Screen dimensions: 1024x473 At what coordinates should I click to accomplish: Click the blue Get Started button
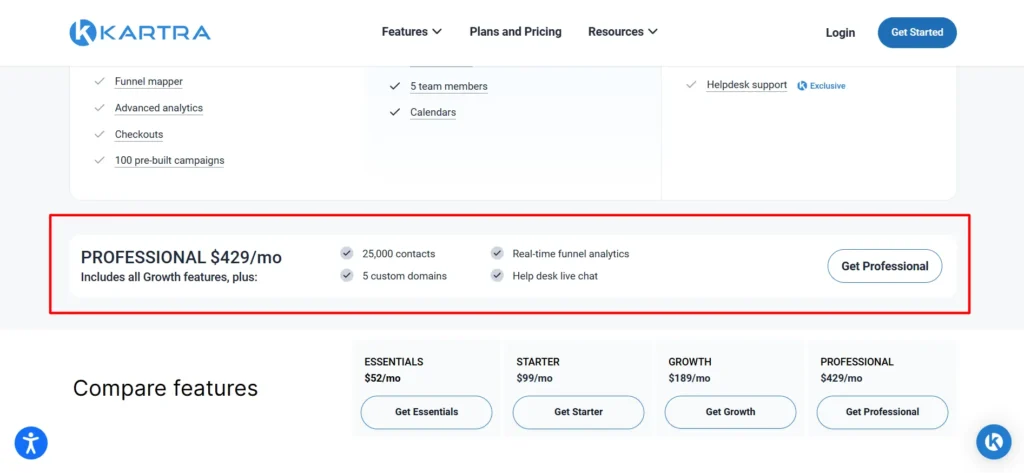click(917, 32)
